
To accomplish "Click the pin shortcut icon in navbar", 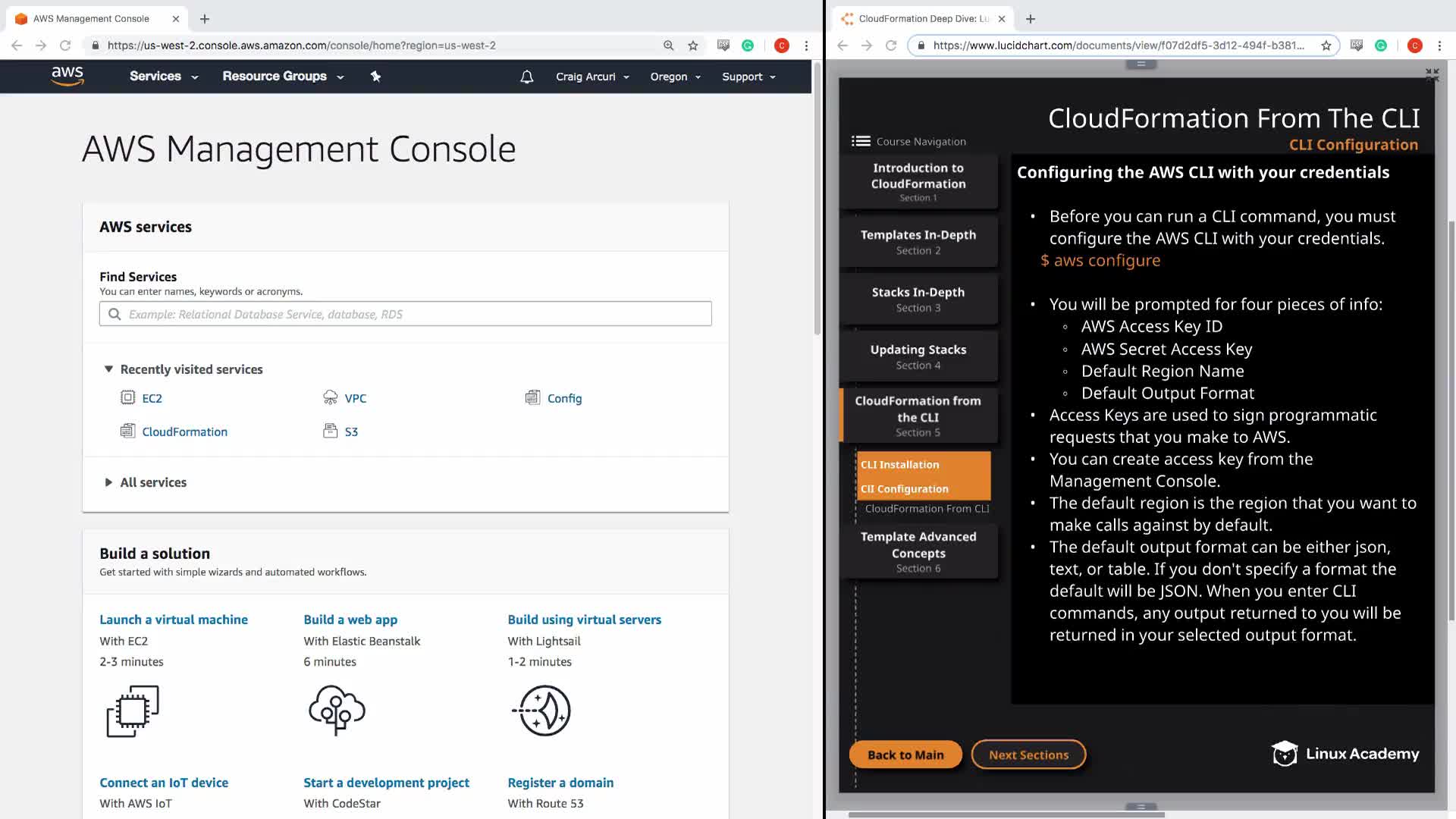I will [x=375, y=76].
